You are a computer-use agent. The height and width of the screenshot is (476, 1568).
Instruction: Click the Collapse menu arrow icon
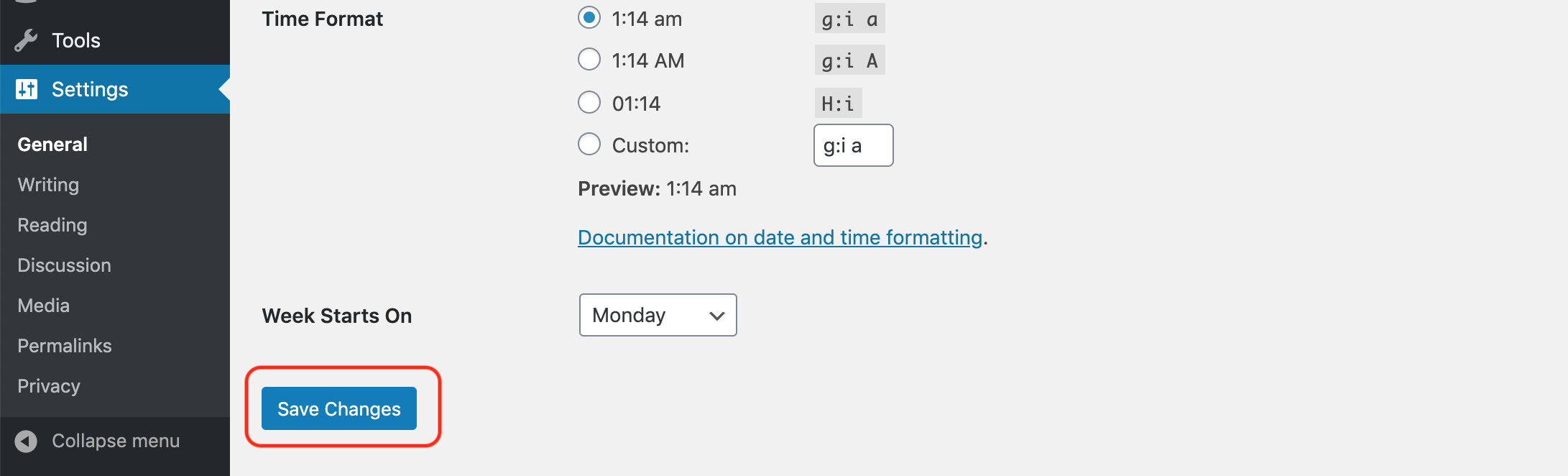pyautogui.click(x=26, y=441)
